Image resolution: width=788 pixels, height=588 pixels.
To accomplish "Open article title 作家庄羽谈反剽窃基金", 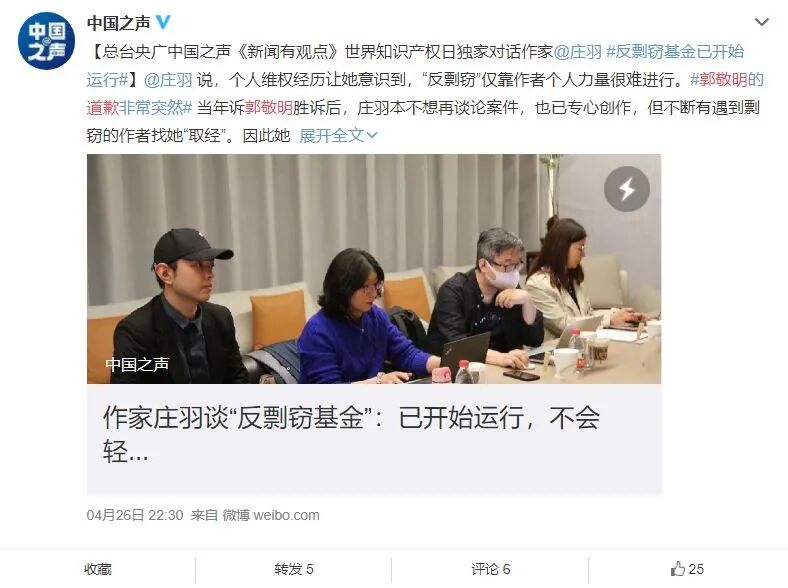I will pyautogui.click(x=351, y=433).
